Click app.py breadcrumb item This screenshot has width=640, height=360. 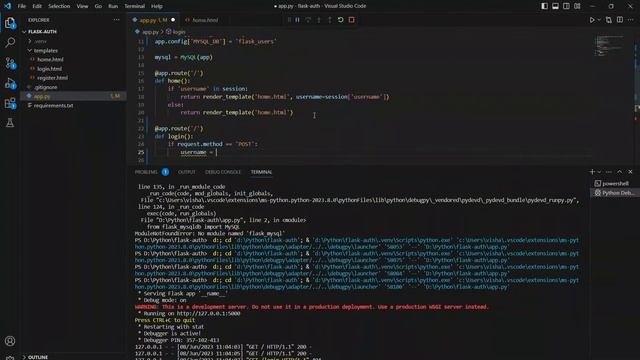coord(150,31)
